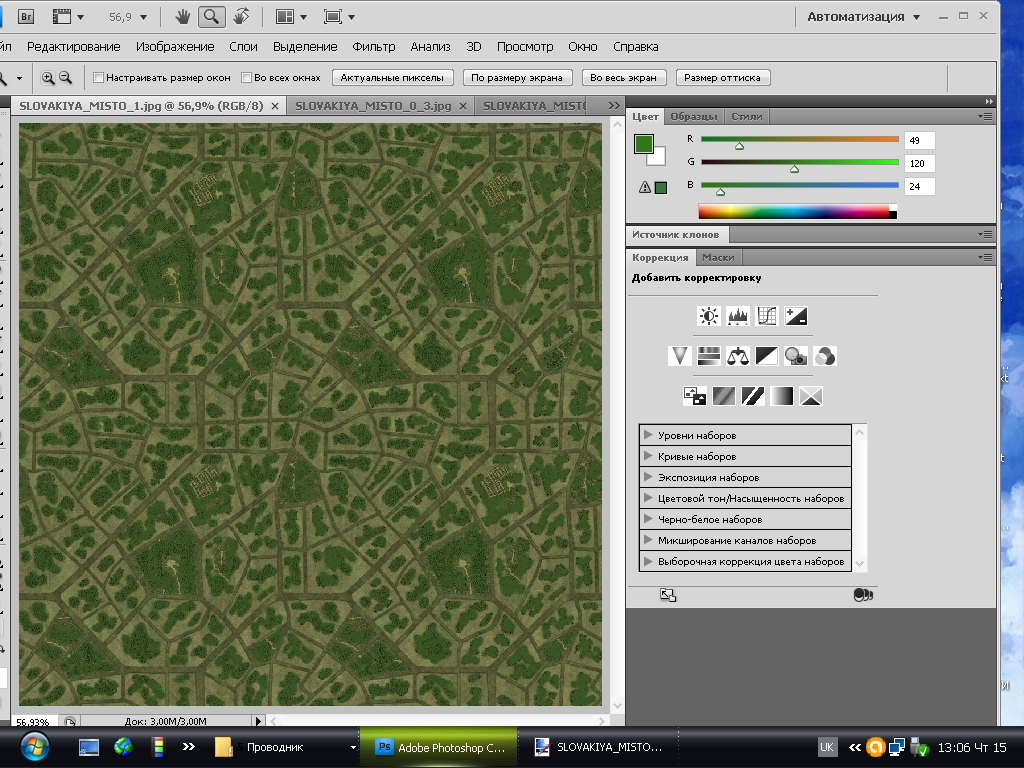The width and height of the screenshot is (1024, 768).
Task: Toggle the 'Во всех окнах' checkbox
Action: click(x=246, y=77)
